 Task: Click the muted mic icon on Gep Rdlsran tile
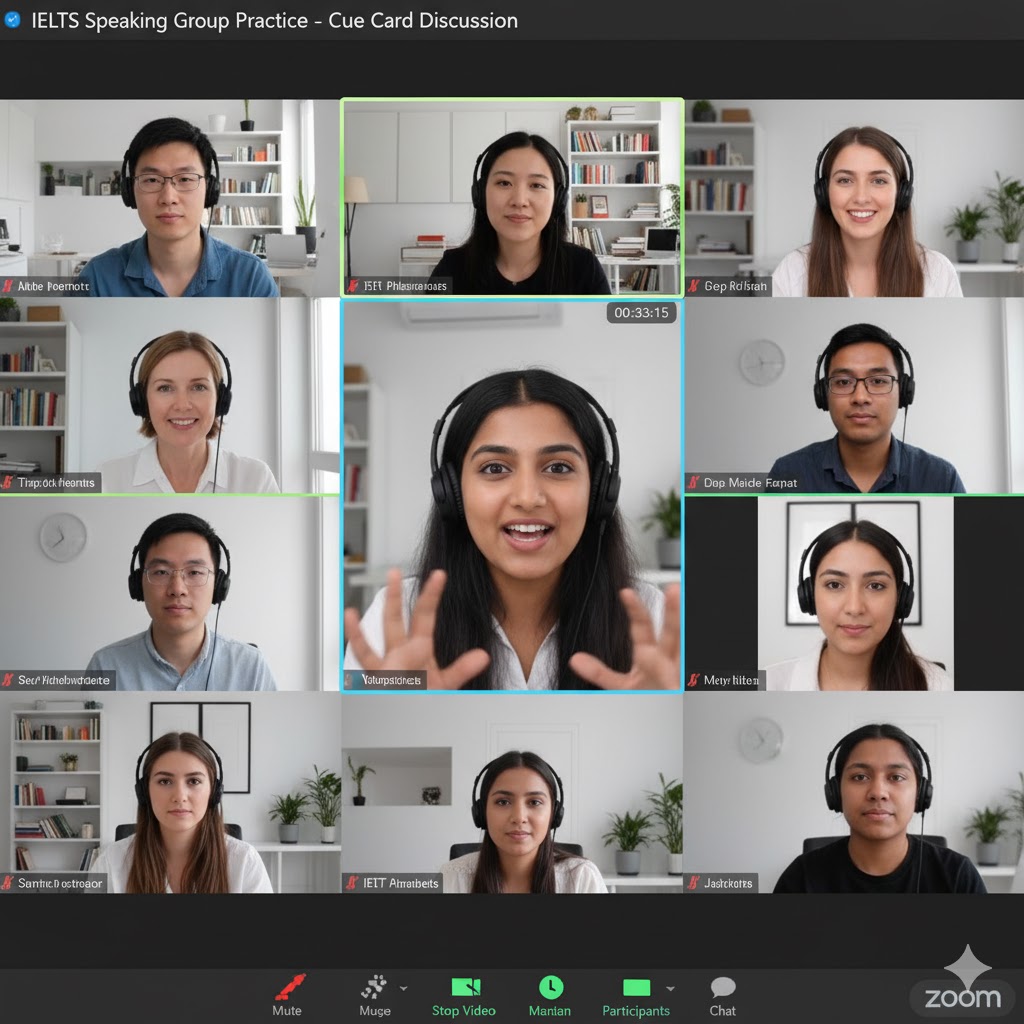[x=693, y=286]
